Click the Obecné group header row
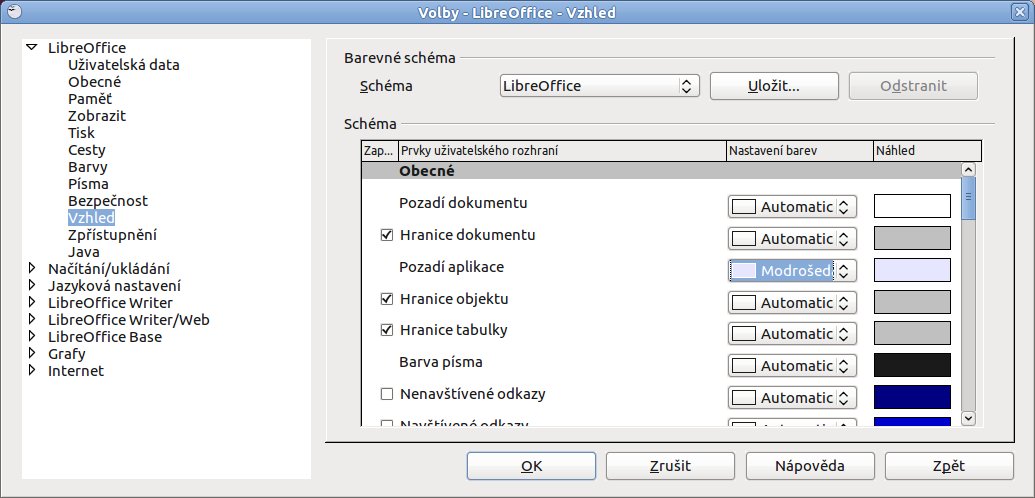This screenshot has width=1035, height=498. 661,171
